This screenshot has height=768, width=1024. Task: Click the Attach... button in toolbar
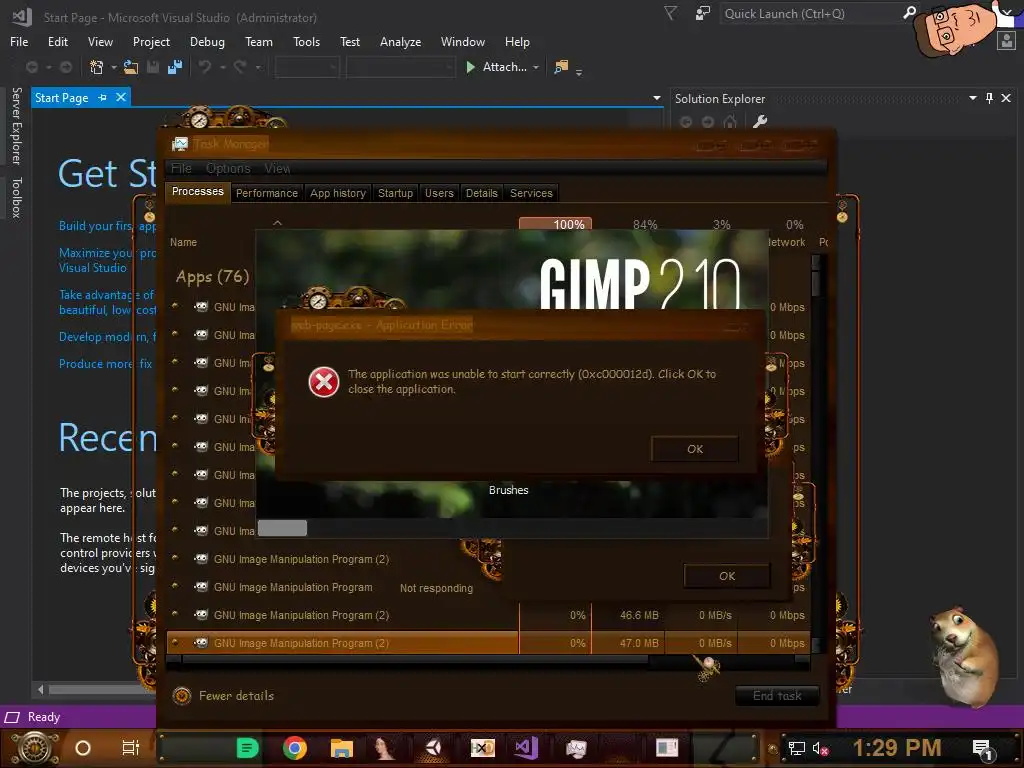(496, 67)
